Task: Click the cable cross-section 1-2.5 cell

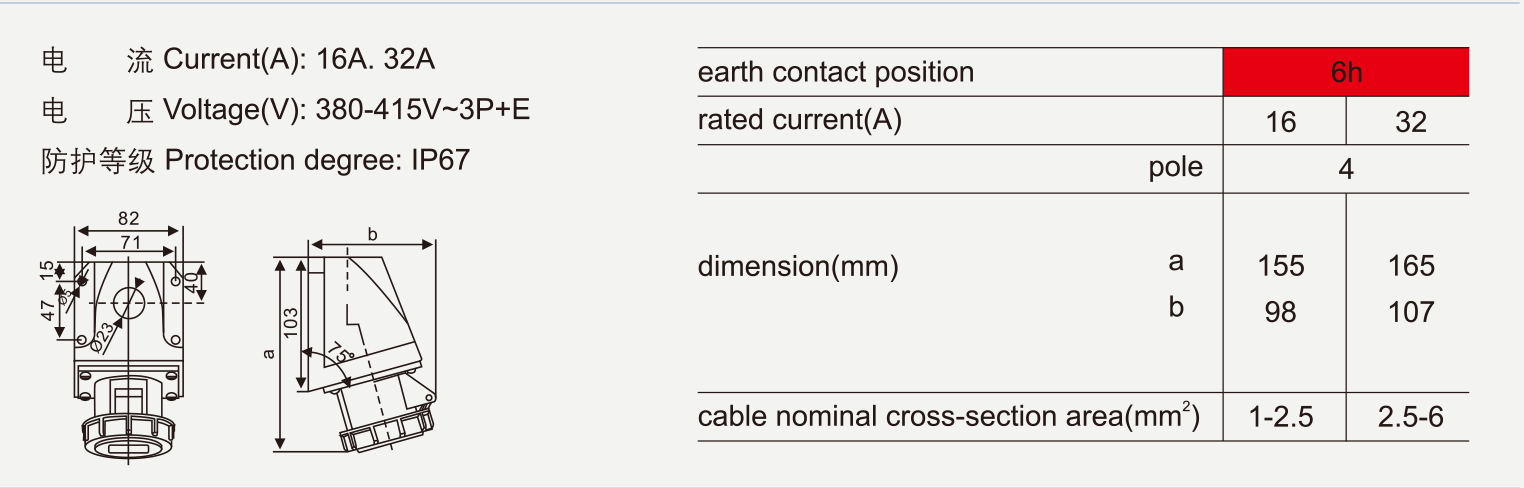Action: (x=1280, y=417)
